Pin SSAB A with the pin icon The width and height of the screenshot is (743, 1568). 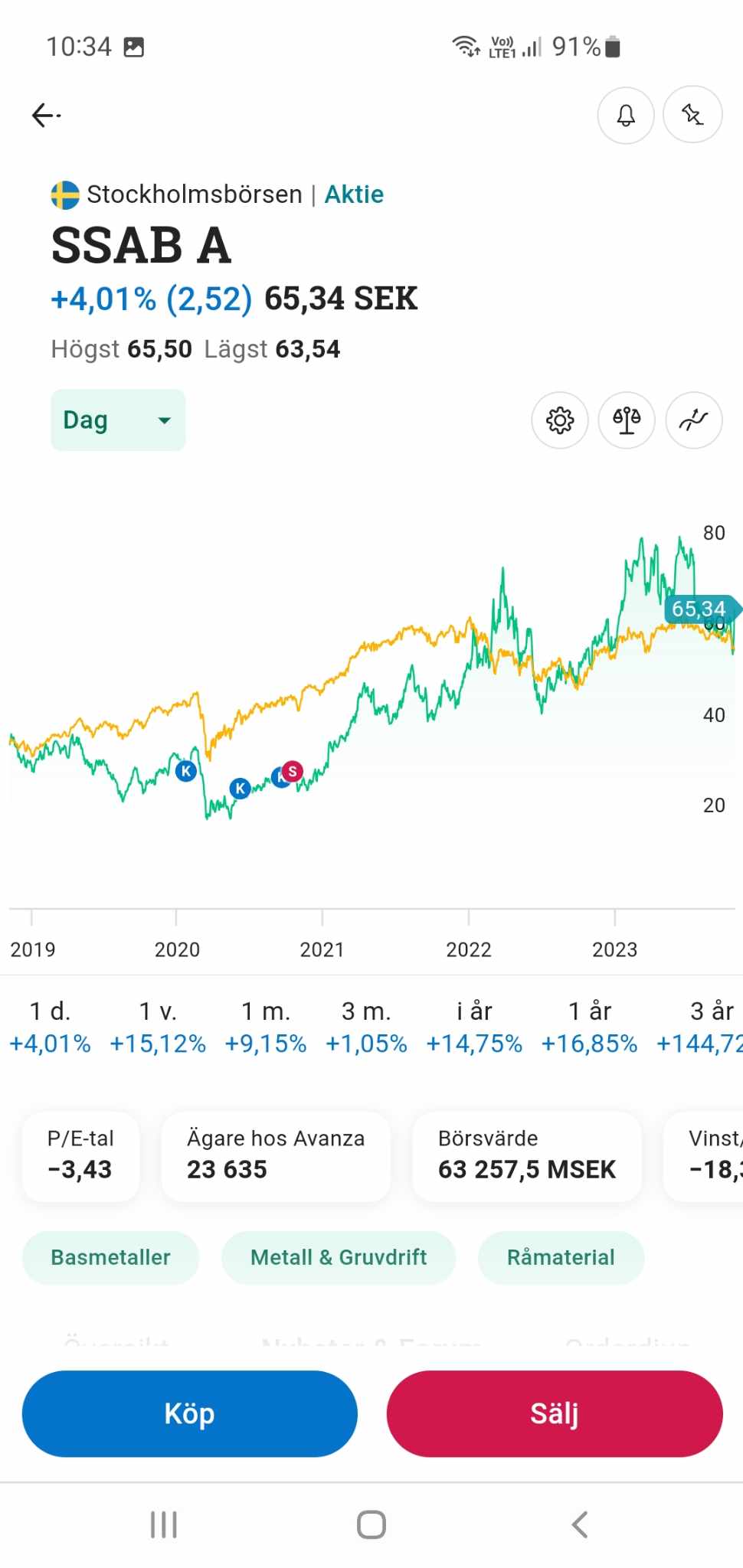tap(692, 116)
